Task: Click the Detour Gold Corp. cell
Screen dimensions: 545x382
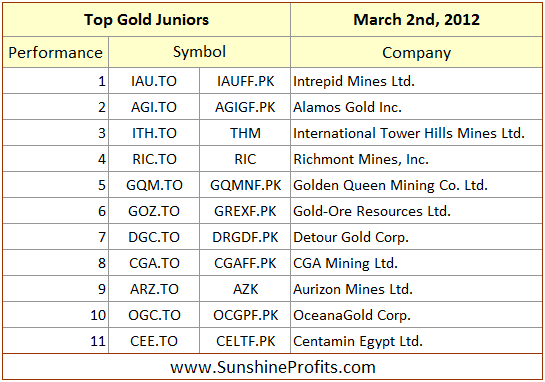Action: (x=416, y=237)
